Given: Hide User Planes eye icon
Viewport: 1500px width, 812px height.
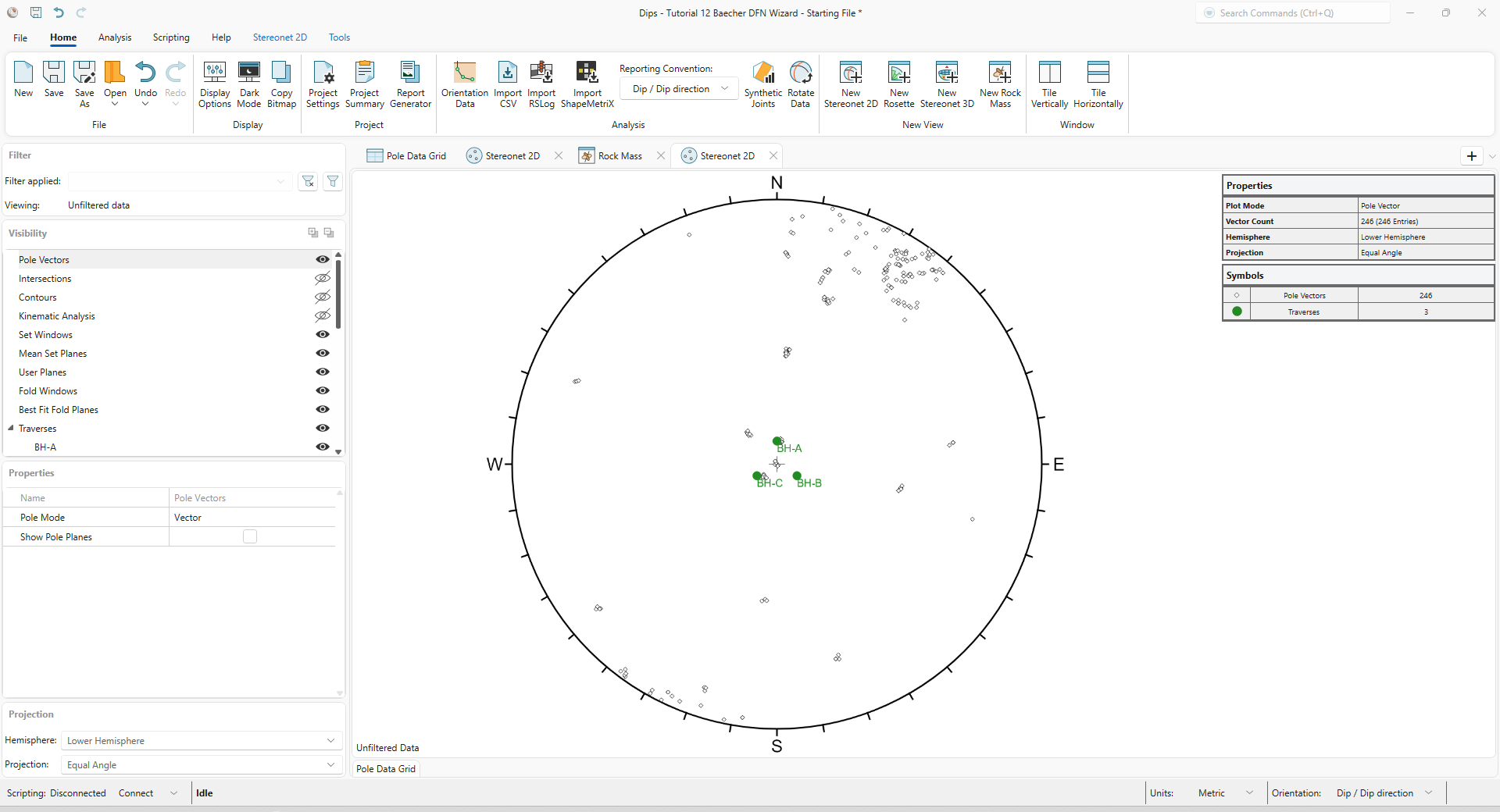Looking at the screenshot, I should [322, 372].
